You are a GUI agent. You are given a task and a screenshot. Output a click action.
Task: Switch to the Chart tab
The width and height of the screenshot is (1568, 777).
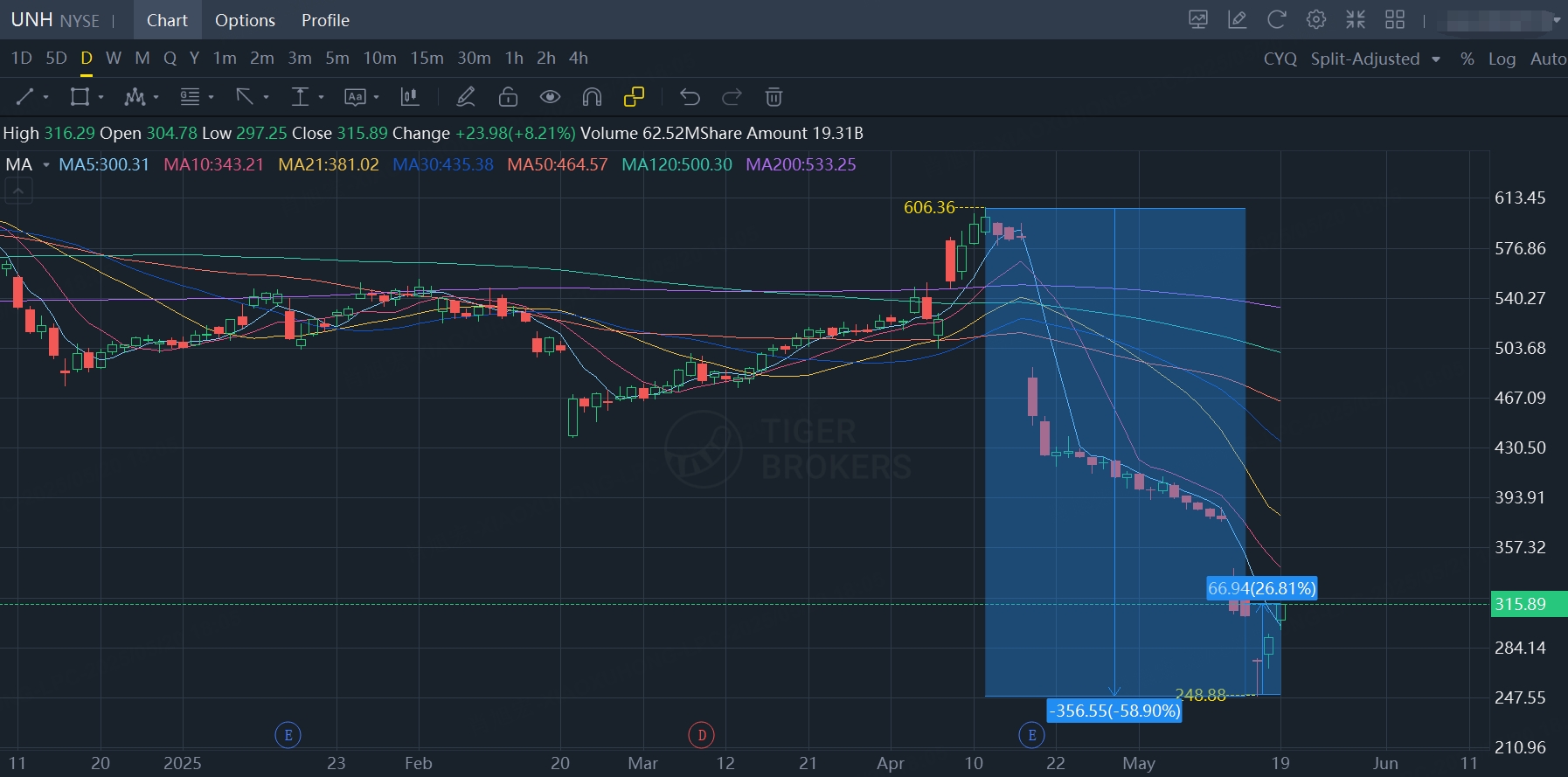click(167, 20)
